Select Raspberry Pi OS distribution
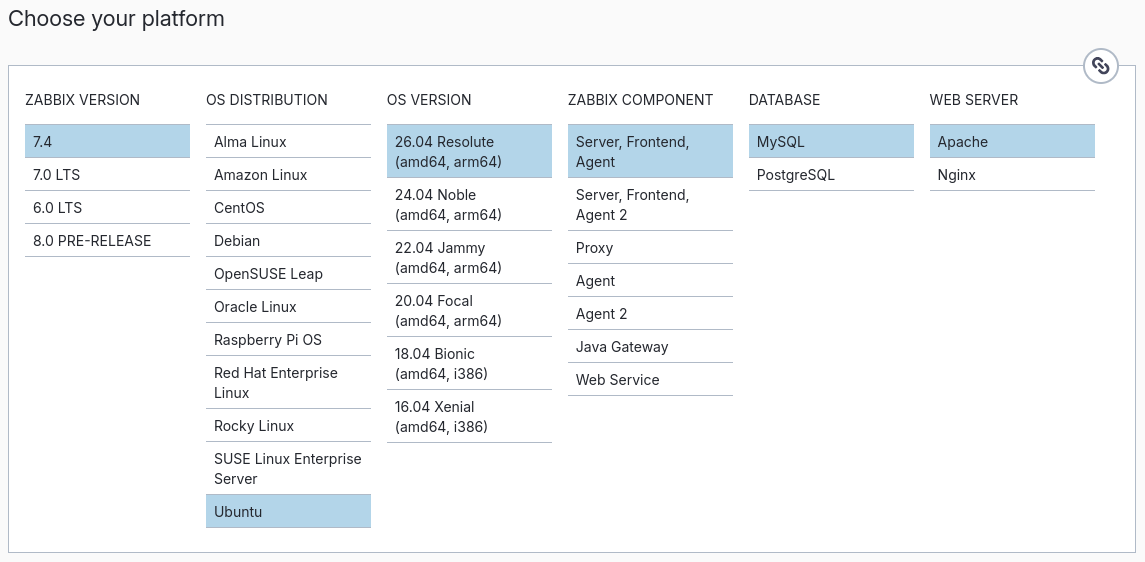This screenshot has width=1145, height=562. click(x=288, y=339)
